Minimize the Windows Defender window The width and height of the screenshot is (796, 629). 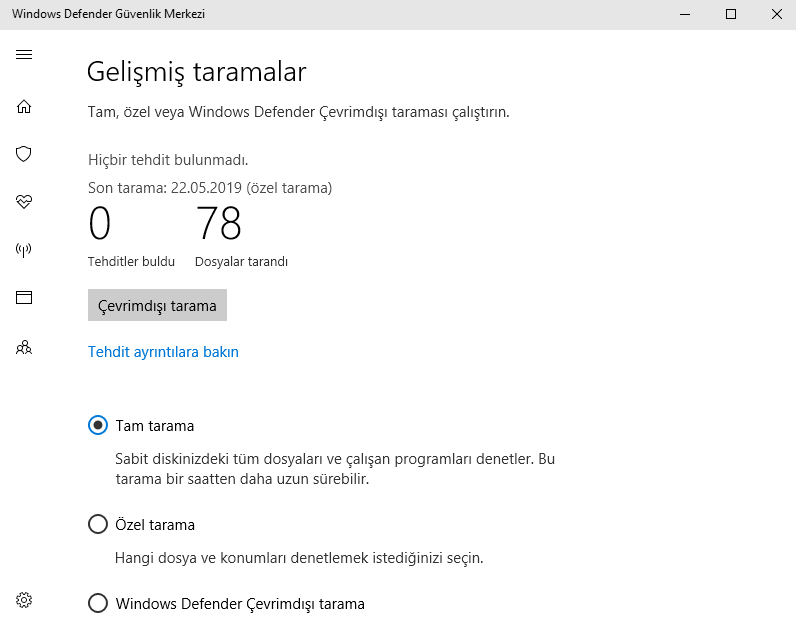tap(685, 14)
